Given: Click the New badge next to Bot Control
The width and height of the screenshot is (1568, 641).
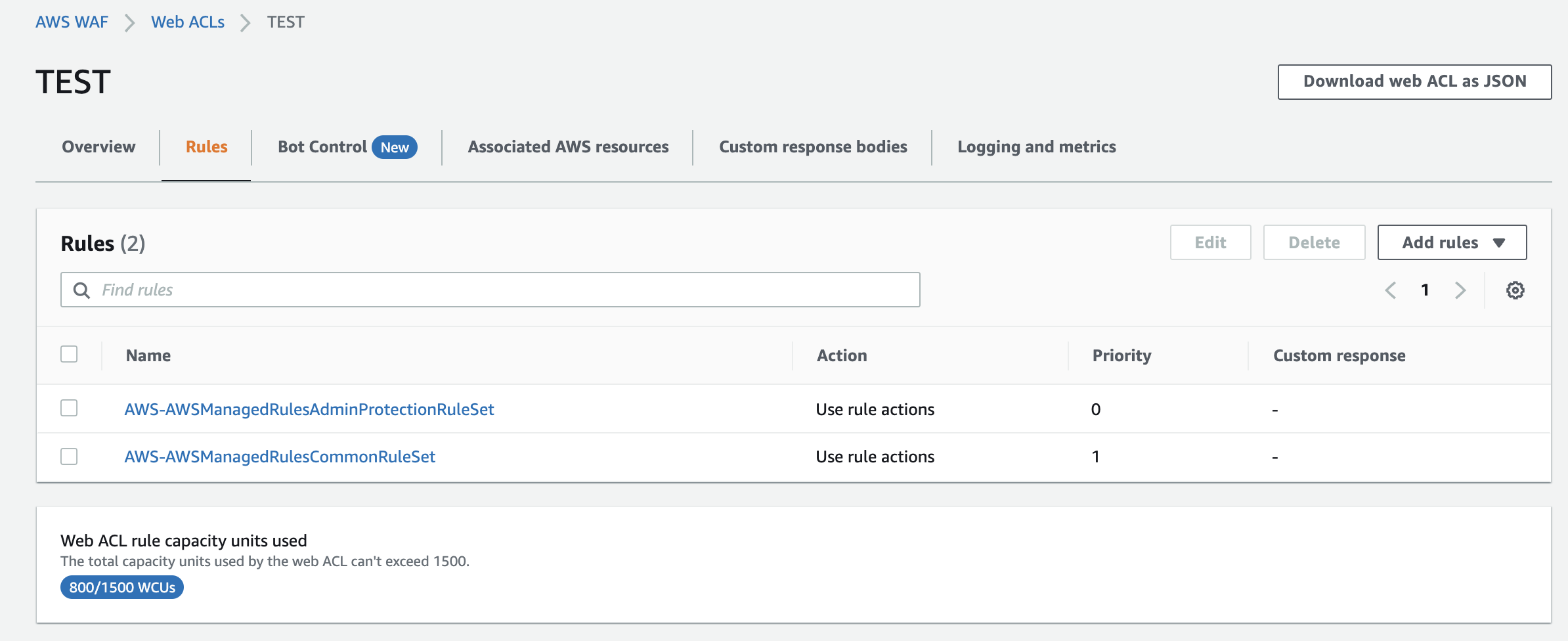Looking at the screenshot, I should [x=395, y=147].
